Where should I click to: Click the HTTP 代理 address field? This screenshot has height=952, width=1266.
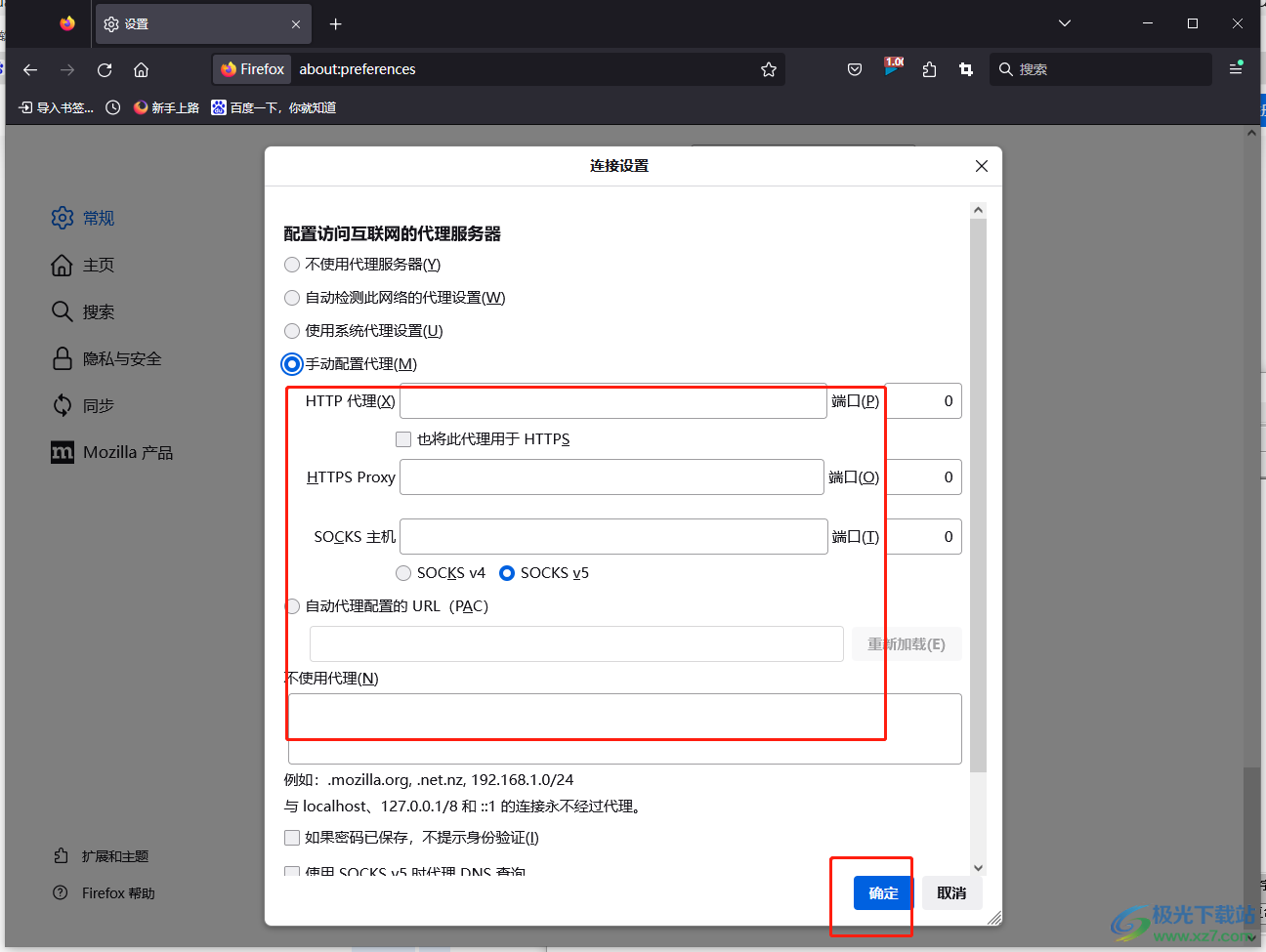[x=613, y=400]
